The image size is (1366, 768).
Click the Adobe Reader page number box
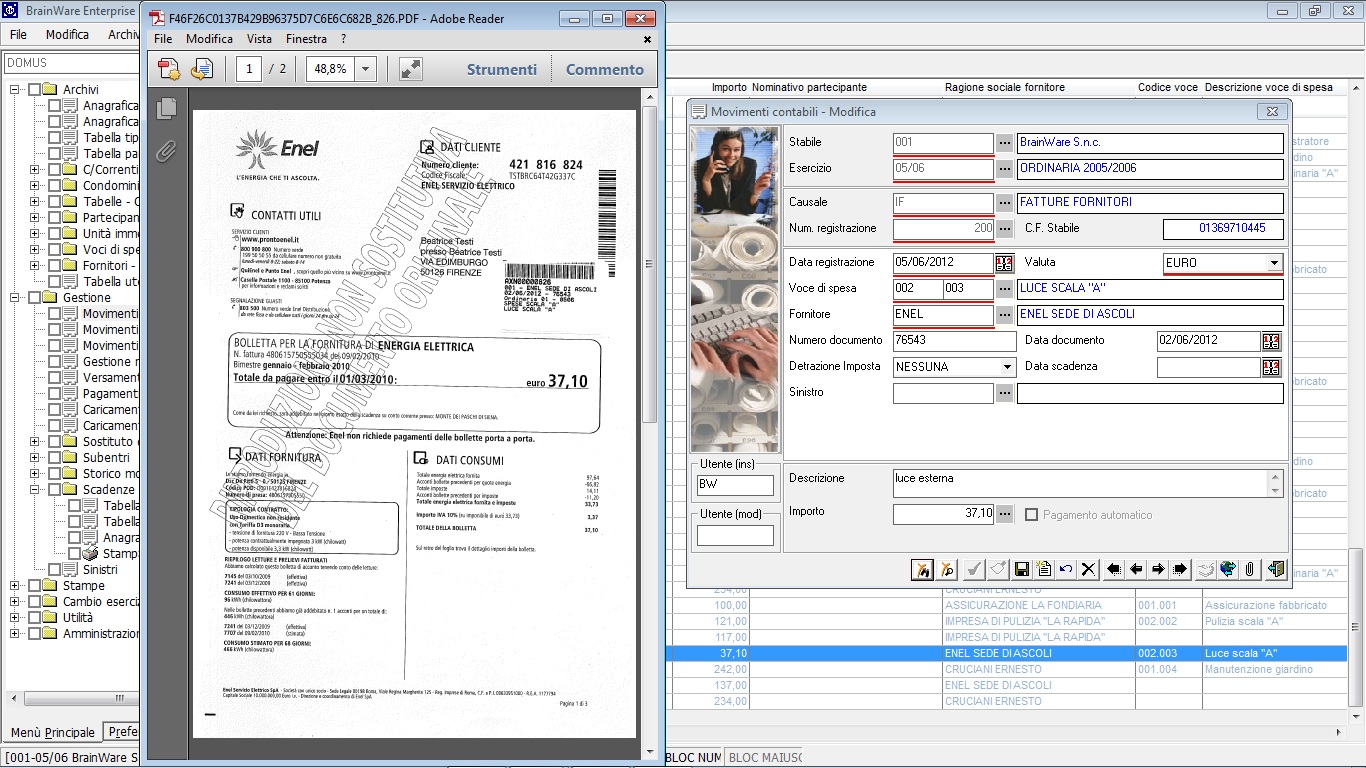click(x=249, y=69)
